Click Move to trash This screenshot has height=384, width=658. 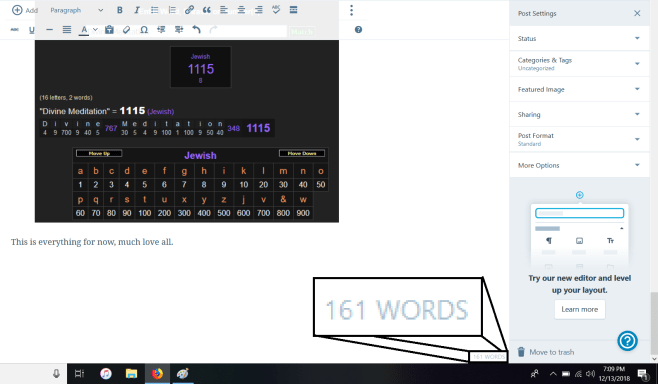[546, 352]
